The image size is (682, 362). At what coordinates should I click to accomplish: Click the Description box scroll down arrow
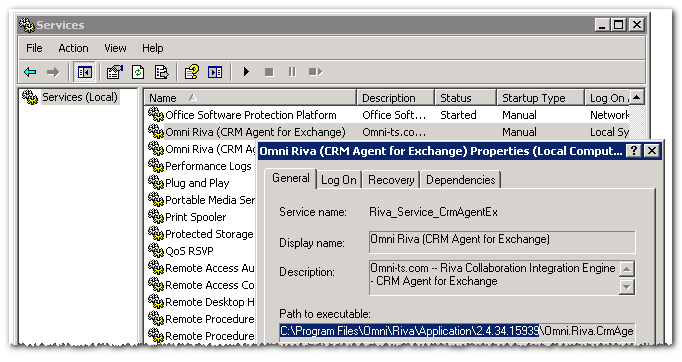point(626,286)
